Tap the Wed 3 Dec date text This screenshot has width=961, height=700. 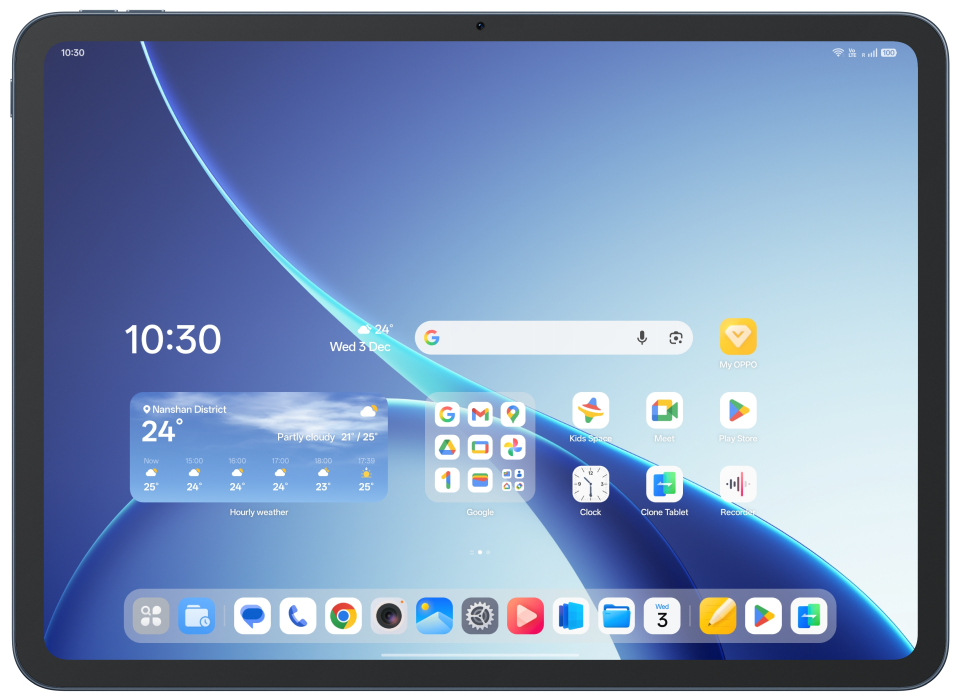click(360, 347)
